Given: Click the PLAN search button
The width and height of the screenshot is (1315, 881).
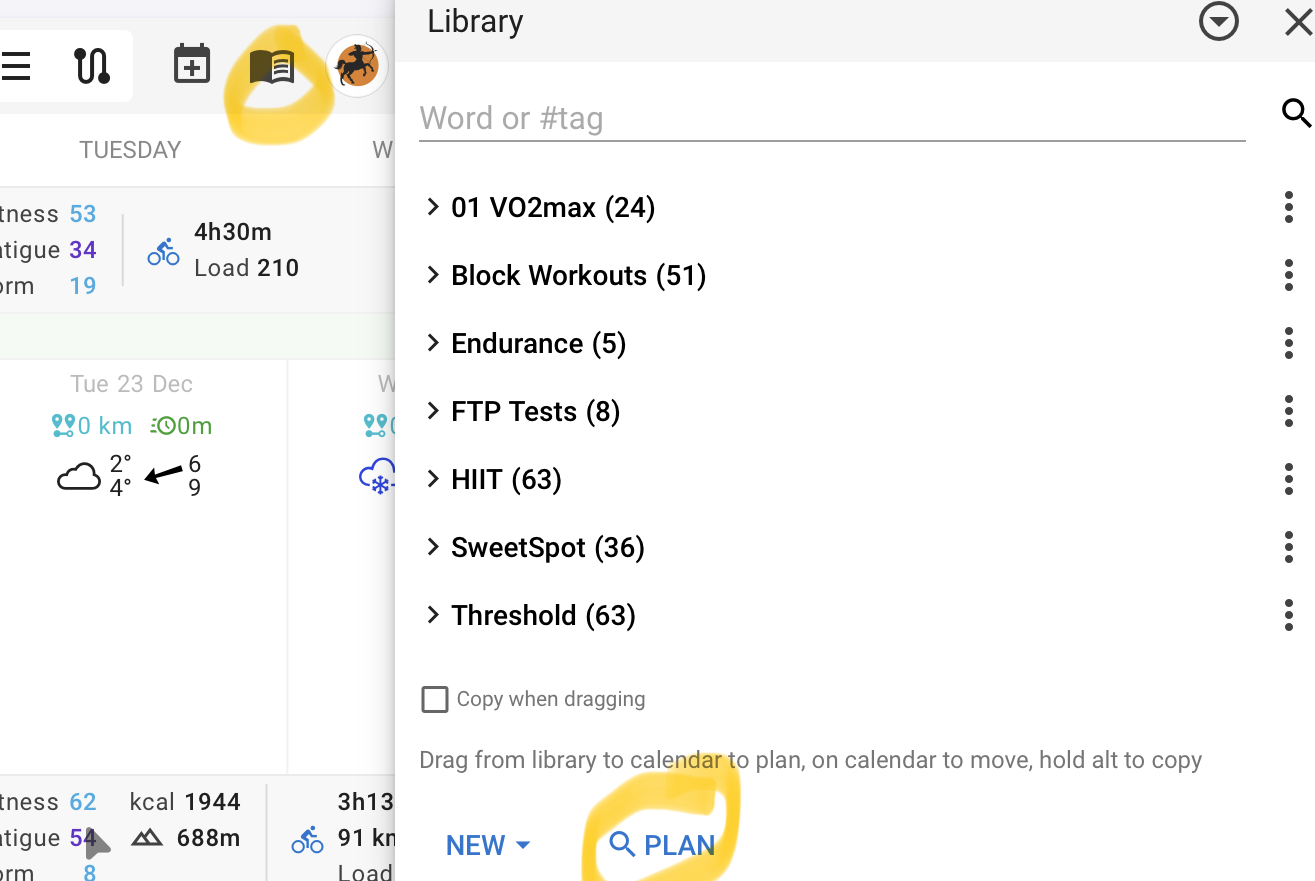Looking at the screenshot, I should pyautogui.click(x=662, y=846).
